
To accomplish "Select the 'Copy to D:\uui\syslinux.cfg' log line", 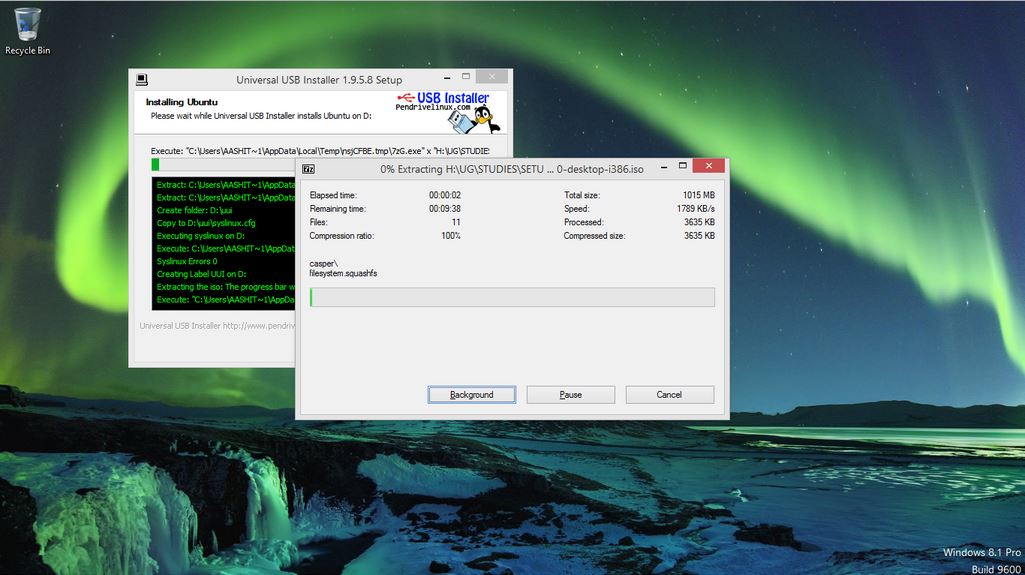I will click(206, 223).
